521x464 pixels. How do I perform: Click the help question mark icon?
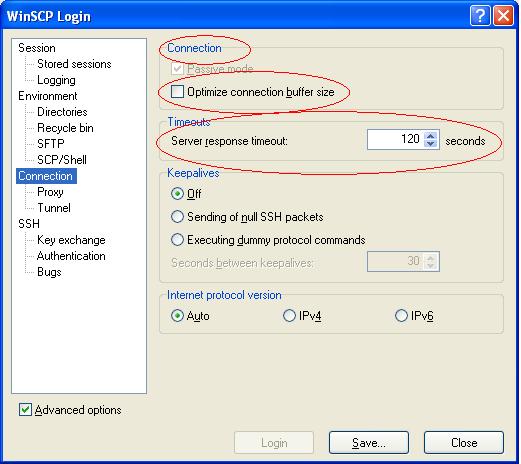[x=480, y=16]
